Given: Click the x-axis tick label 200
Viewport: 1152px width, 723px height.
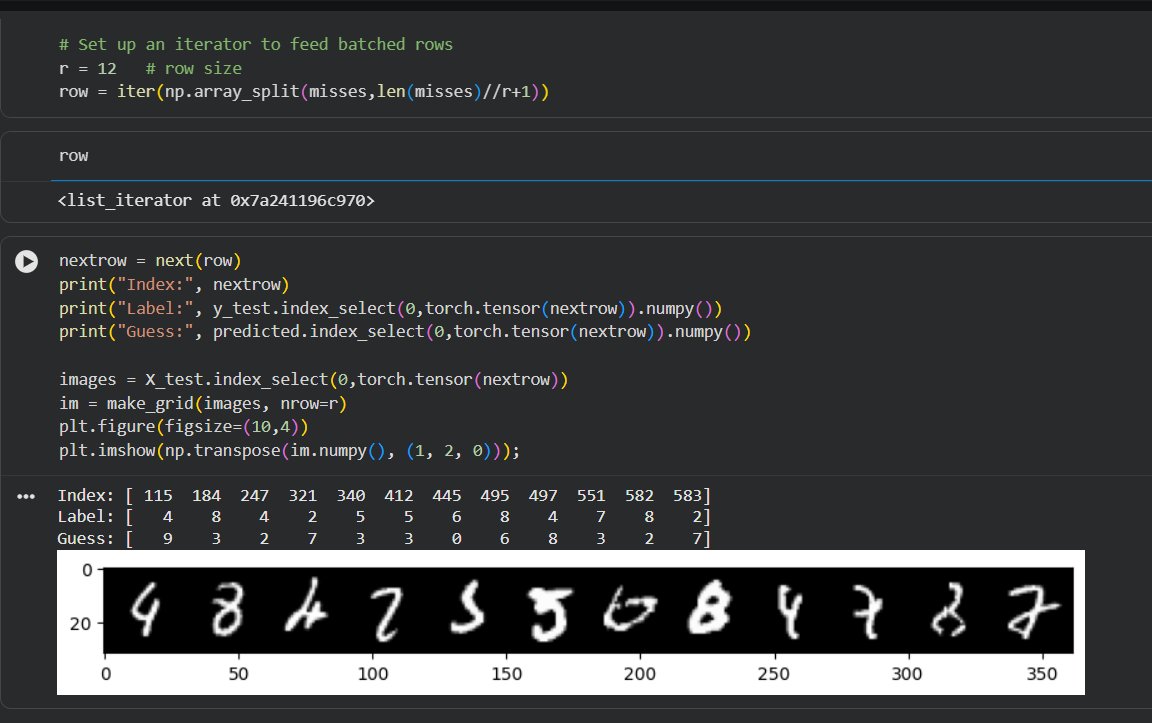Looking at the screenshot, I should point(639,674).
